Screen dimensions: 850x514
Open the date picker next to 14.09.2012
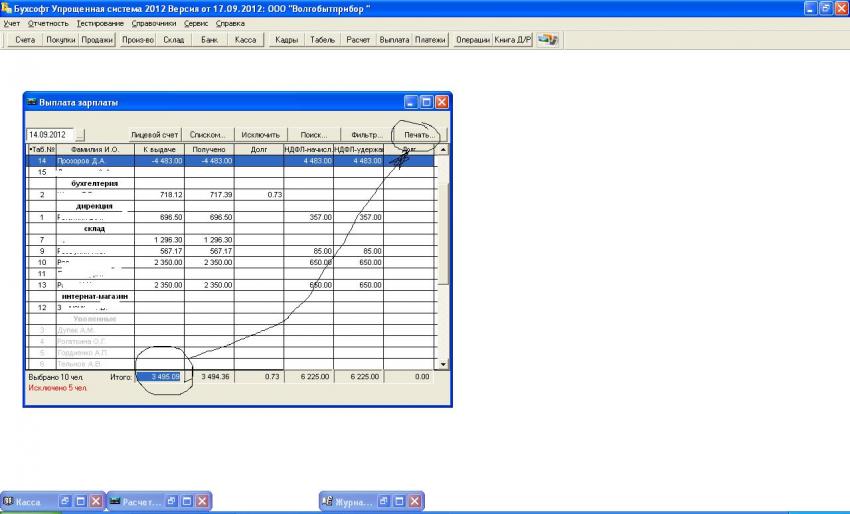pos(80,134)
